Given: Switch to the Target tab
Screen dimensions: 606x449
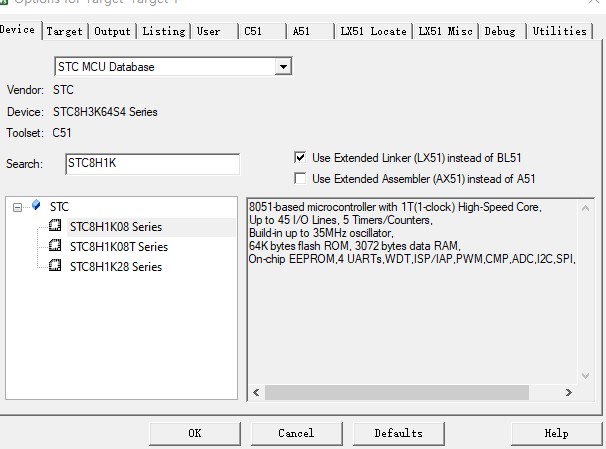Looking at the screenshot, I should (65, 31).
